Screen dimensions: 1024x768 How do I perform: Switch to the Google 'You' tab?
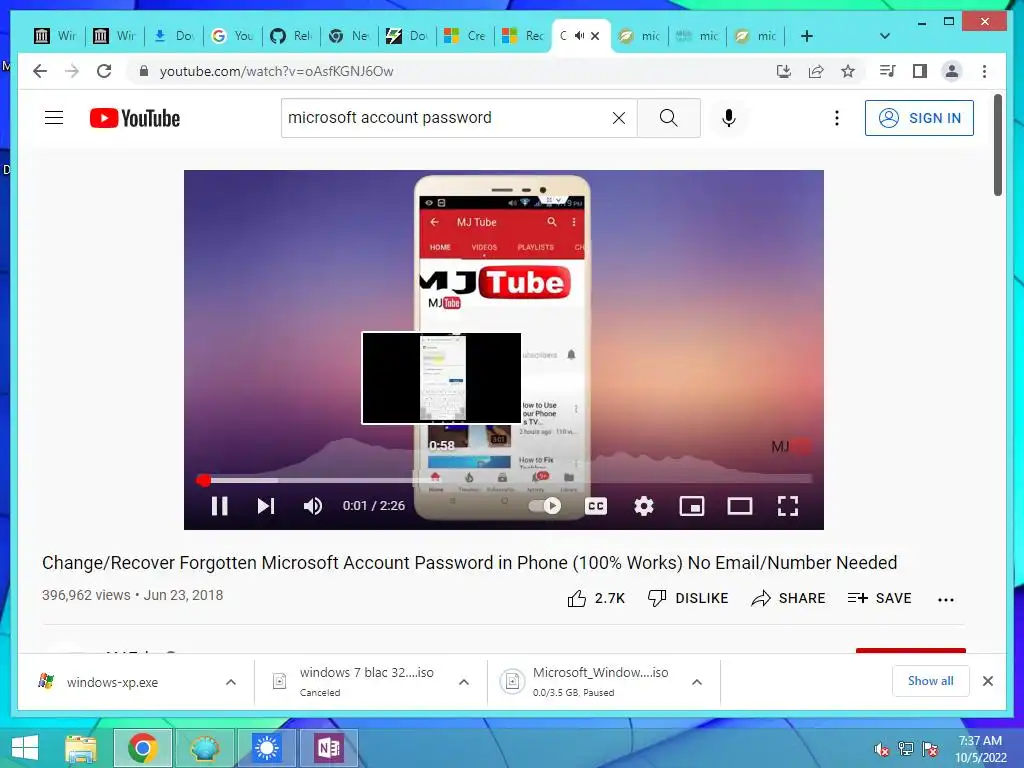point(232,36)
